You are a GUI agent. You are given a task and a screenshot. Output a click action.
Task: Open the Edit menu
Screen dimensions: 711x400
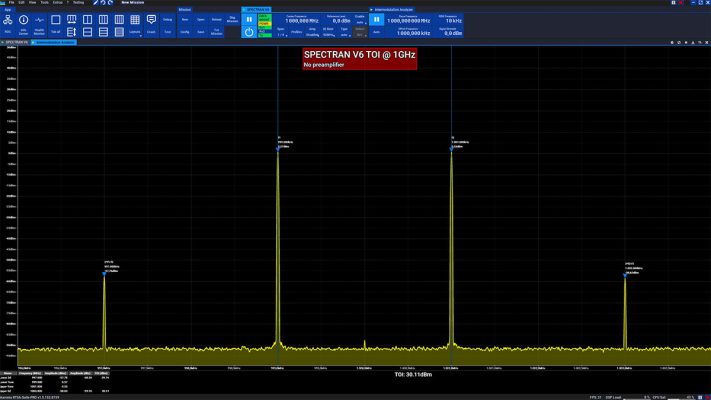pos(21,3)
